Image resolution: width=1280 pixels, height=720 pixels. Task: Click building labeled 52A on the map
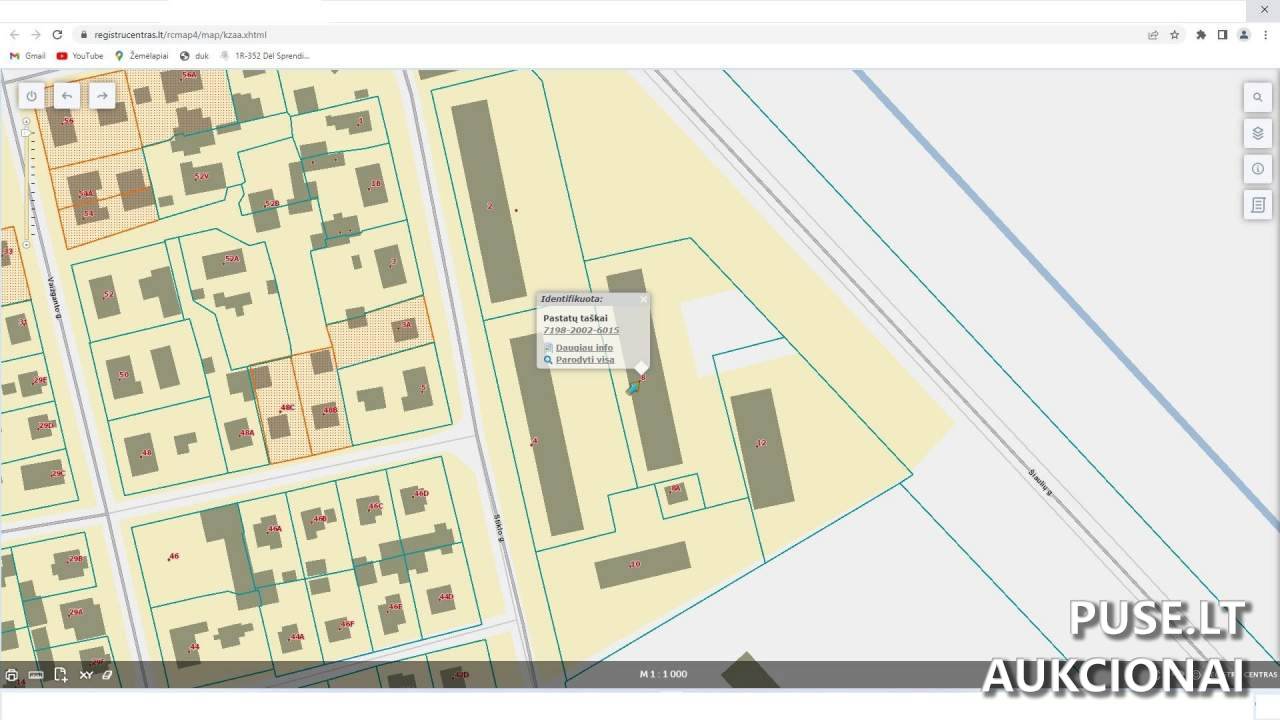pos(225,264)
